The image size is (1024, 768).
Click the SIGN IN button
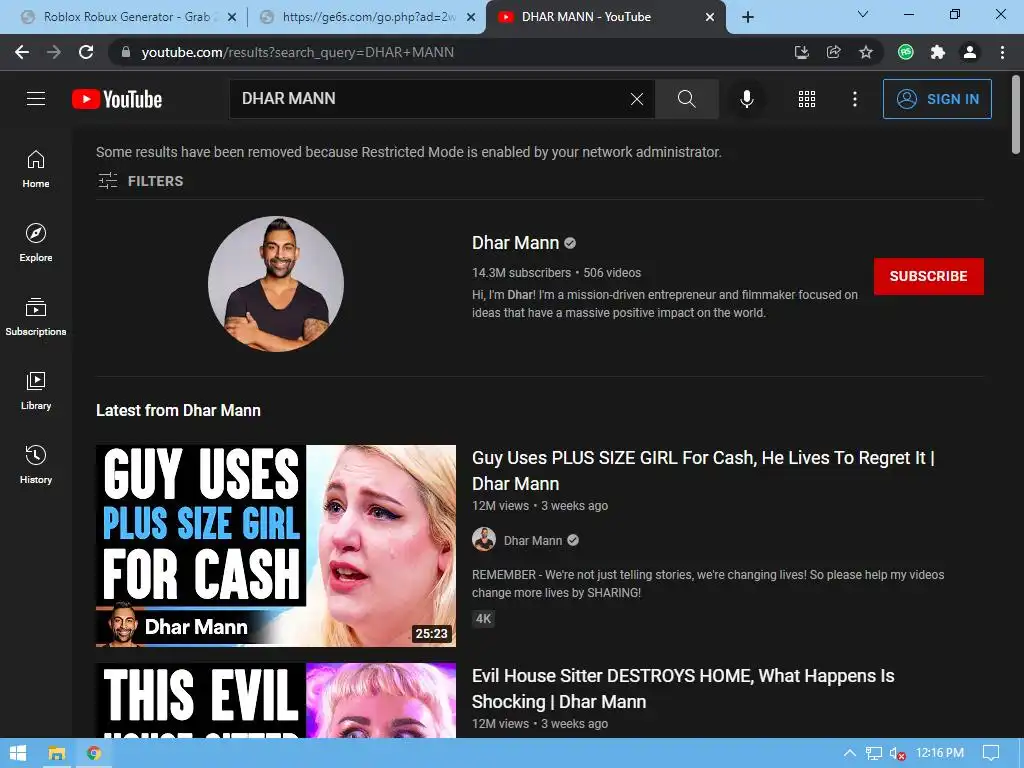coord(937,99)
